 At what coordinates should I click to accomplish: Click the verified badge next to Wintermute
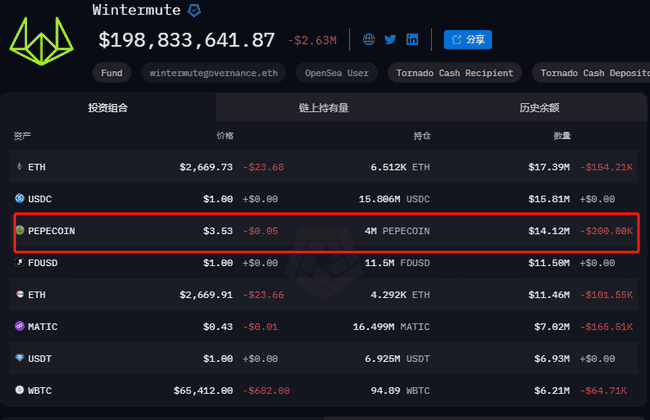pos(195,10)
